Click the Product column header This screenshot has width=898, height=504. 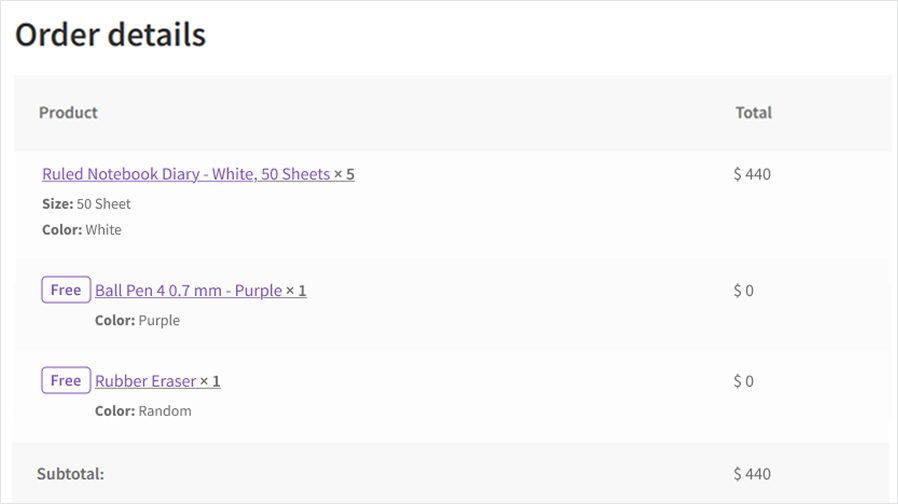coord(68,113)
